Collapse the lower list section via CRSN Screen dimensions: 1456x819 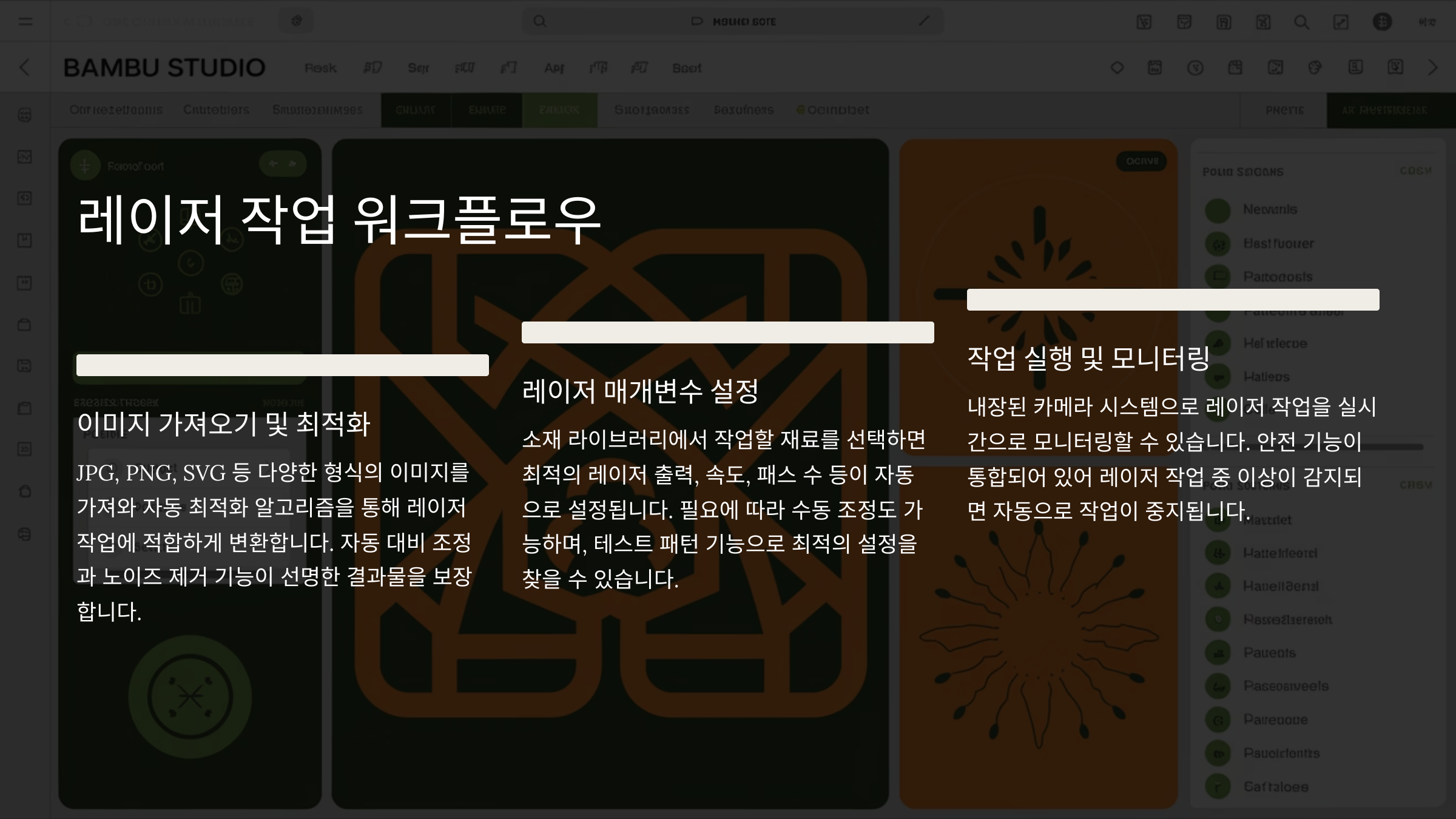click(1415, 485)
